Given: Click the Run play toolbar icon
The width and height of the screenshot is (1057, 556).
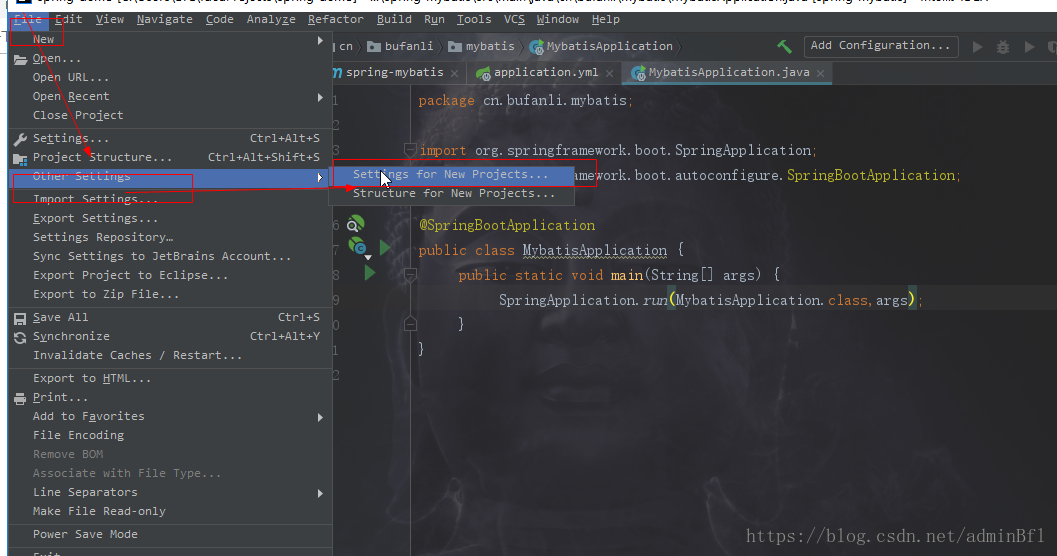Looking at the screenshot, I should click(x=977, y=47).
